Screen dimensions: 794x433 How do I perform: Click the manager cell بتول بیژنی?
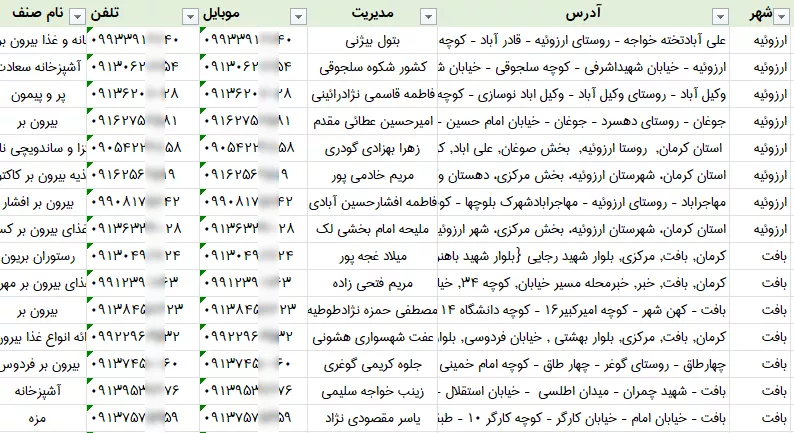372,40
